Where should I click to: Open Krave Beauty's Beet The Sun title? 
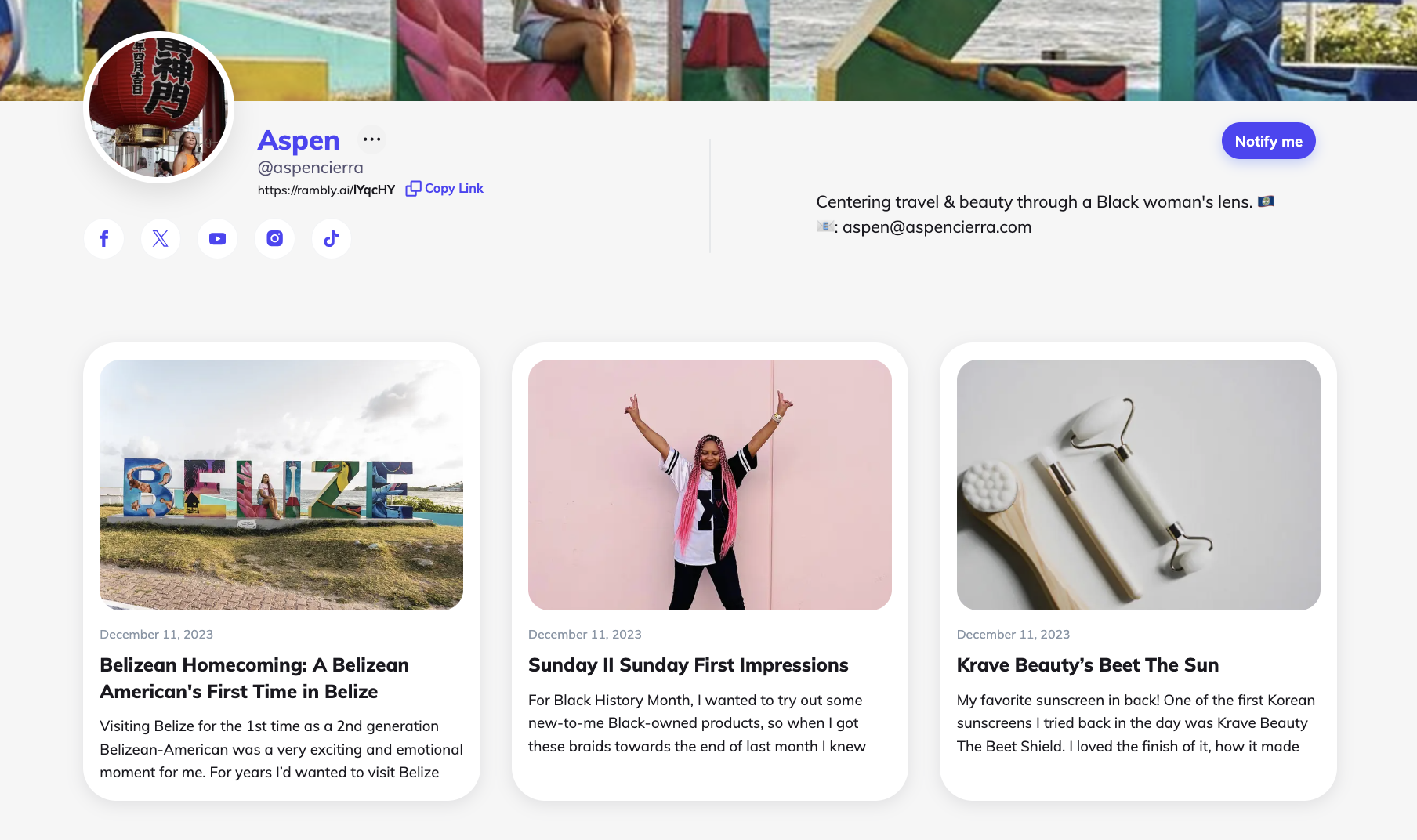click(1088, 665)
